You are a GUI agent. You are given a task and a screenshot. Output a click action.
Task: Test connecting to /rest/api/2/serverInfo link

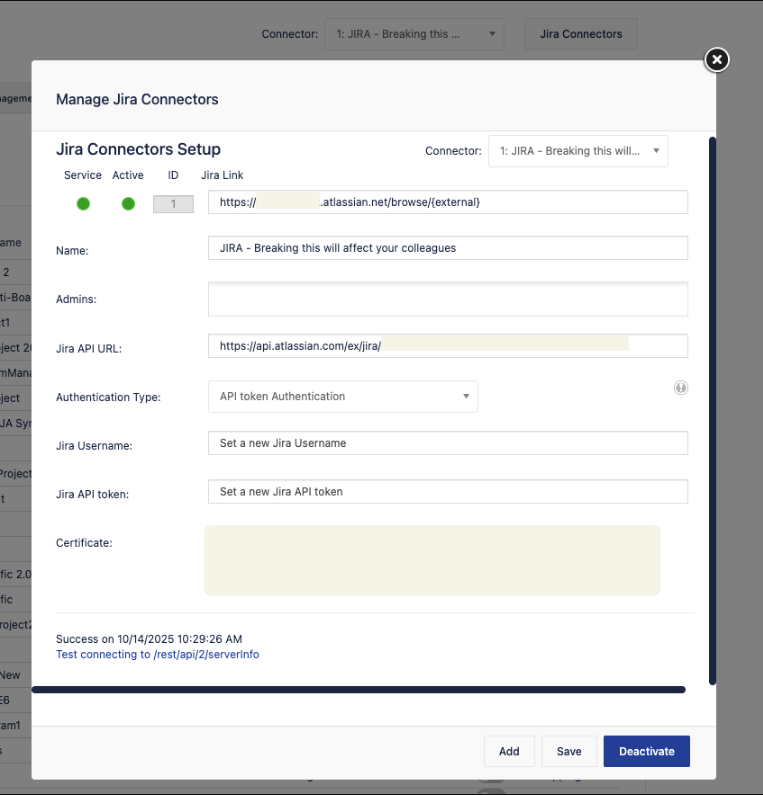[x=157, y=654]
